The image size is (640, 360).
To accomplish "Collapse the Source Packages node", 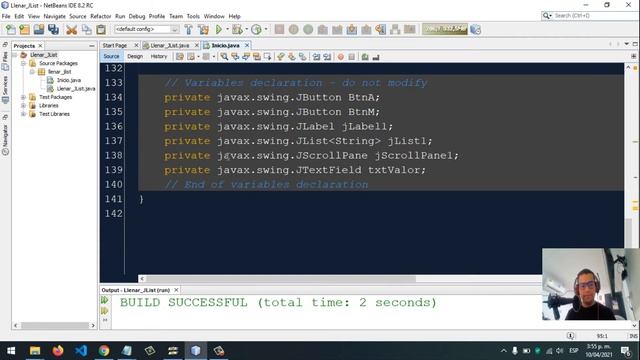I will pyautogui.click(x=24, y=63).
